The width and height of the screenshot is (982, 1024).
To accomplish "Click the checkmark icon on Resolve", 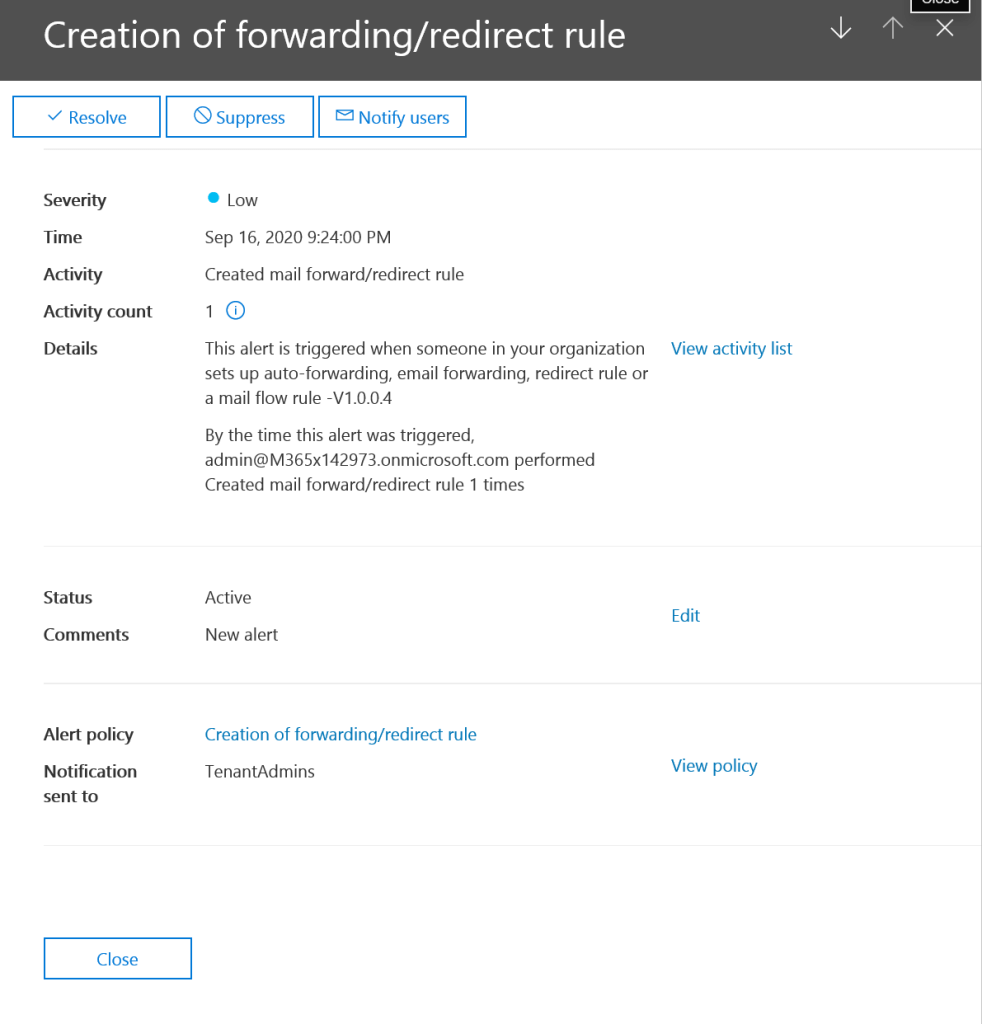I will 55,117.
